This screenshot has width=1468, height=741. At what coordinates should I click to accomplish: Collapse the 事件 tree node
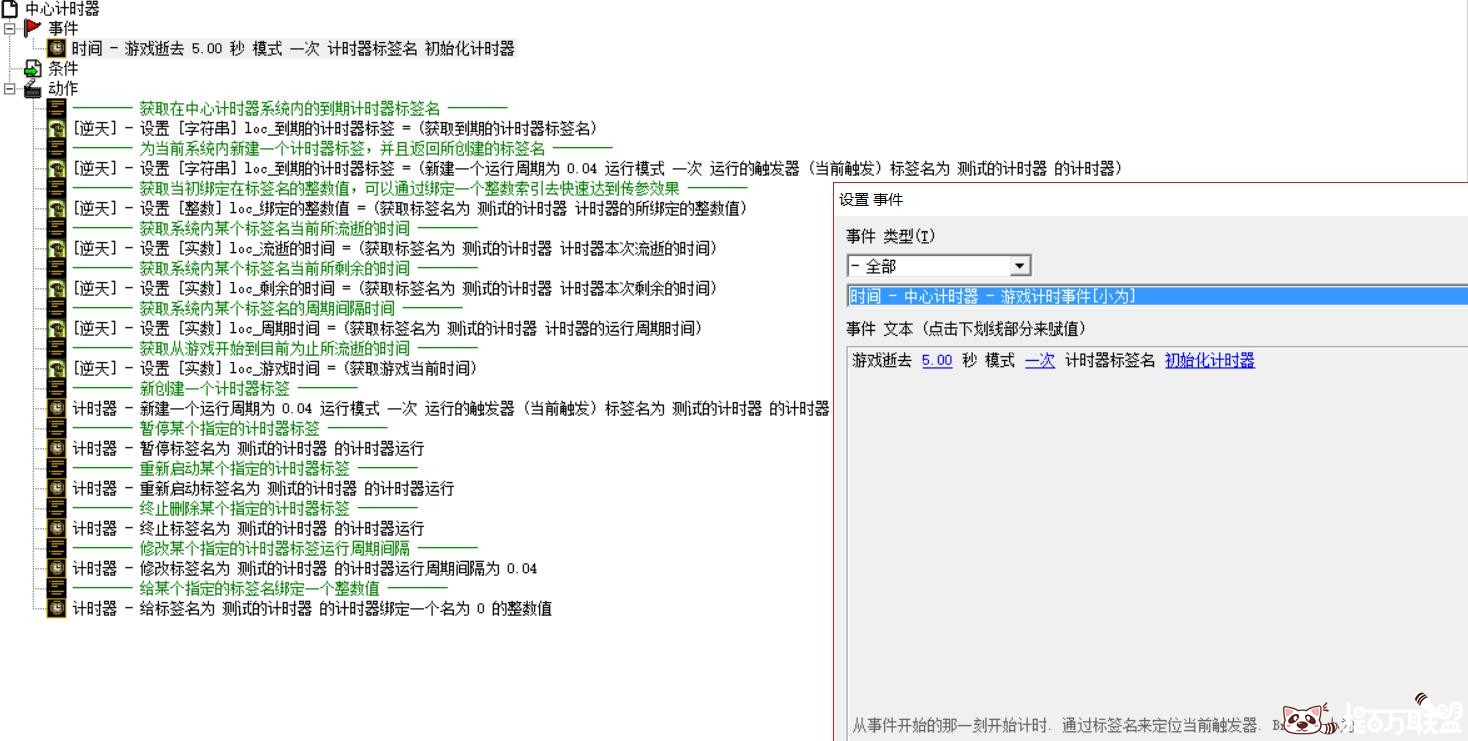coord(10,29)
